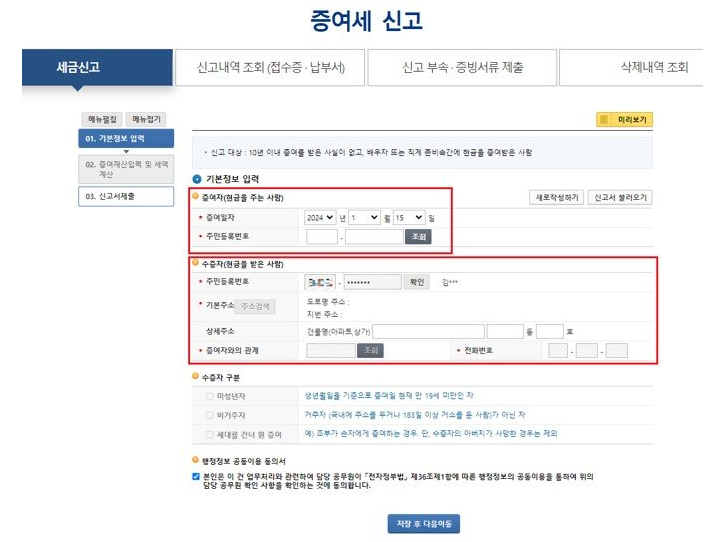The image size is (727, 542).
Task: Click the 메뉴접기 button
Action: click(x=146, y=119)
